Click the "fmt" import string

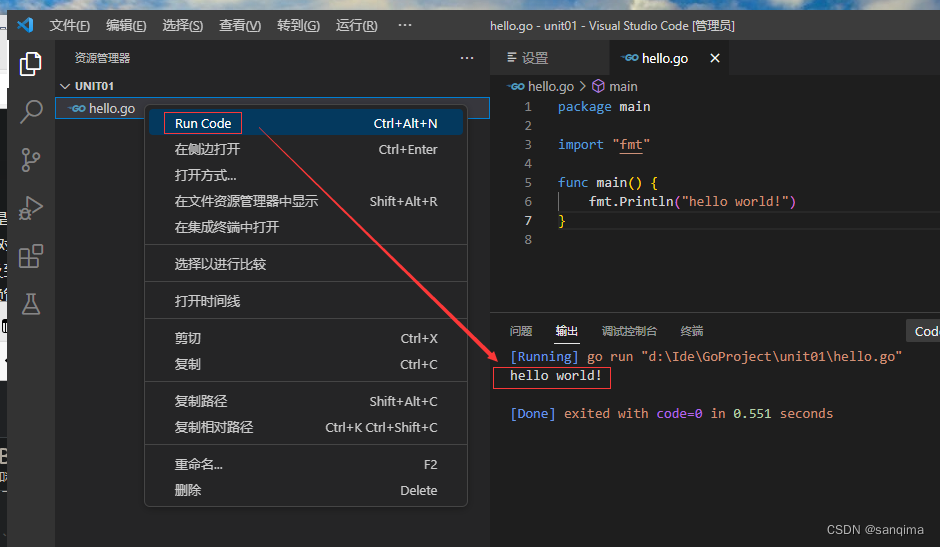[631, 145]
